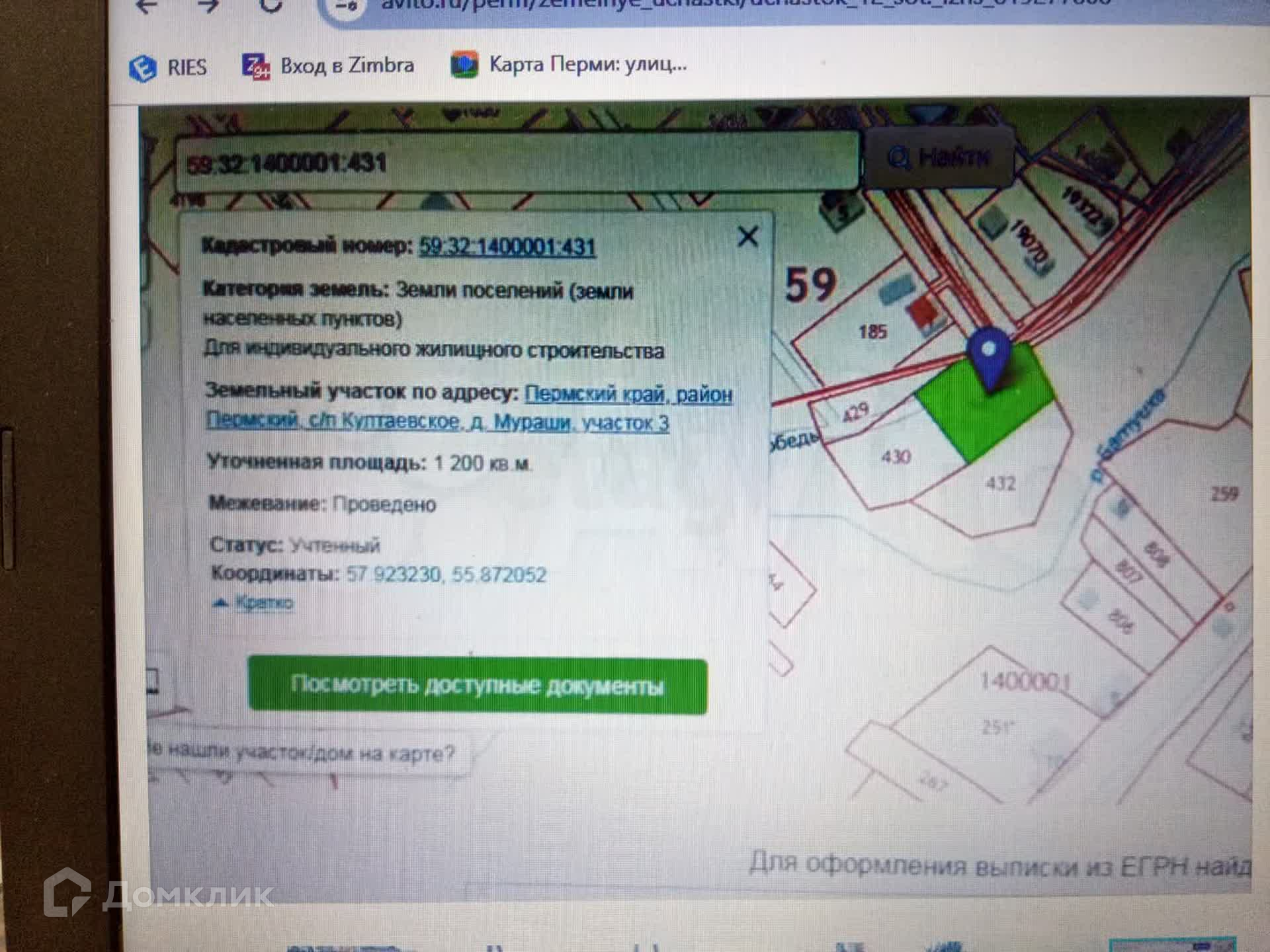1270x952 pixels.
Task: Open site info icon in address bar
Action: [347, 7]
